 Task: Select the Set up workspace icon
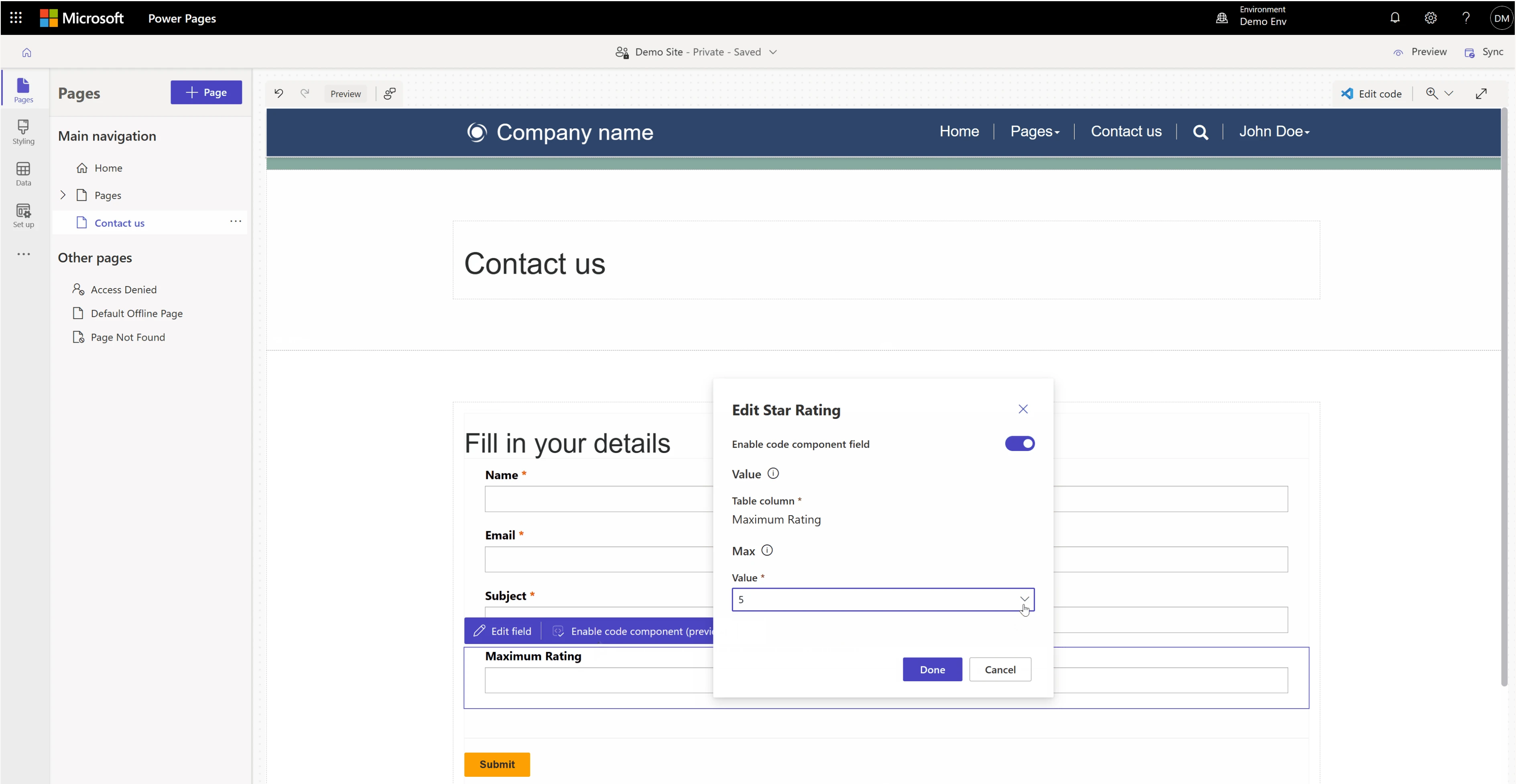[24, 214]
